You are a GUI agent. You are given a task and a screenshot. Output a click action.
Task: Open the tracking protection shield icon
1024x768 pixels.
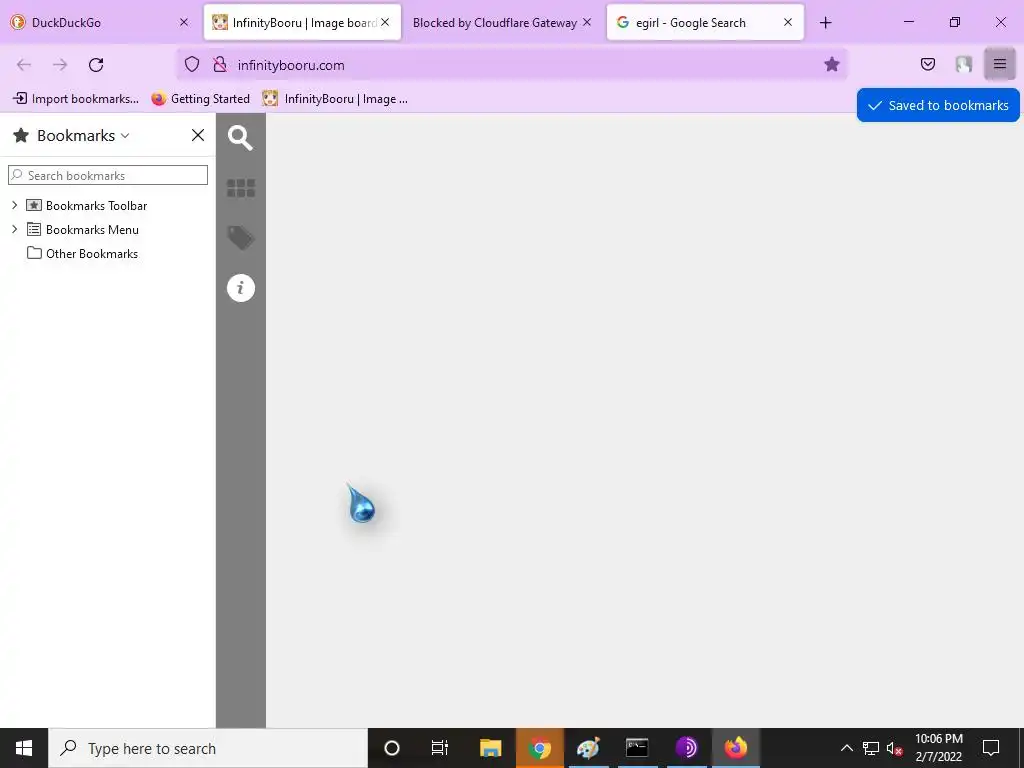click(191, 64)
